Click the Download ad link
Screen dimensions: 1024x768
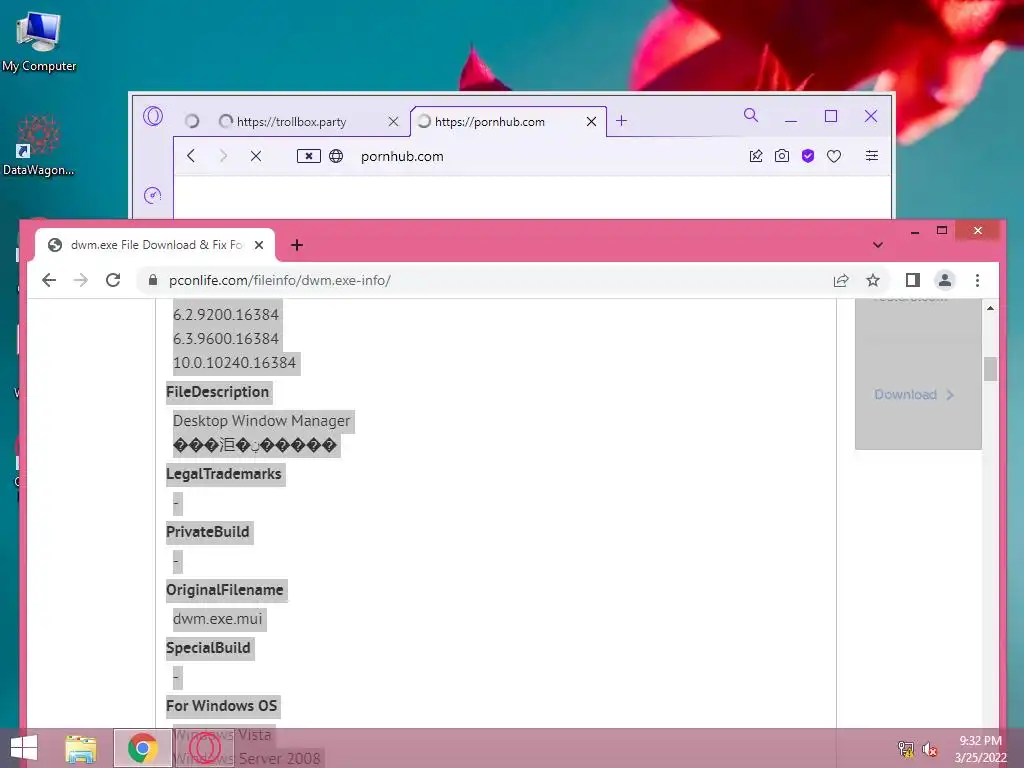(x=914, y=394)
